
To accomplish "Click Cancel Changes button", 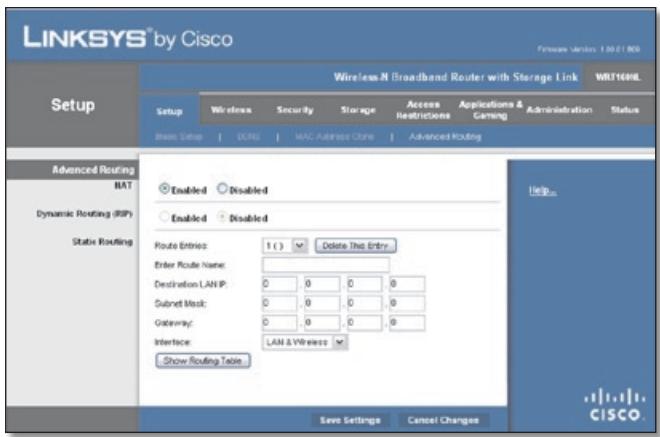I will pos(443,420).
